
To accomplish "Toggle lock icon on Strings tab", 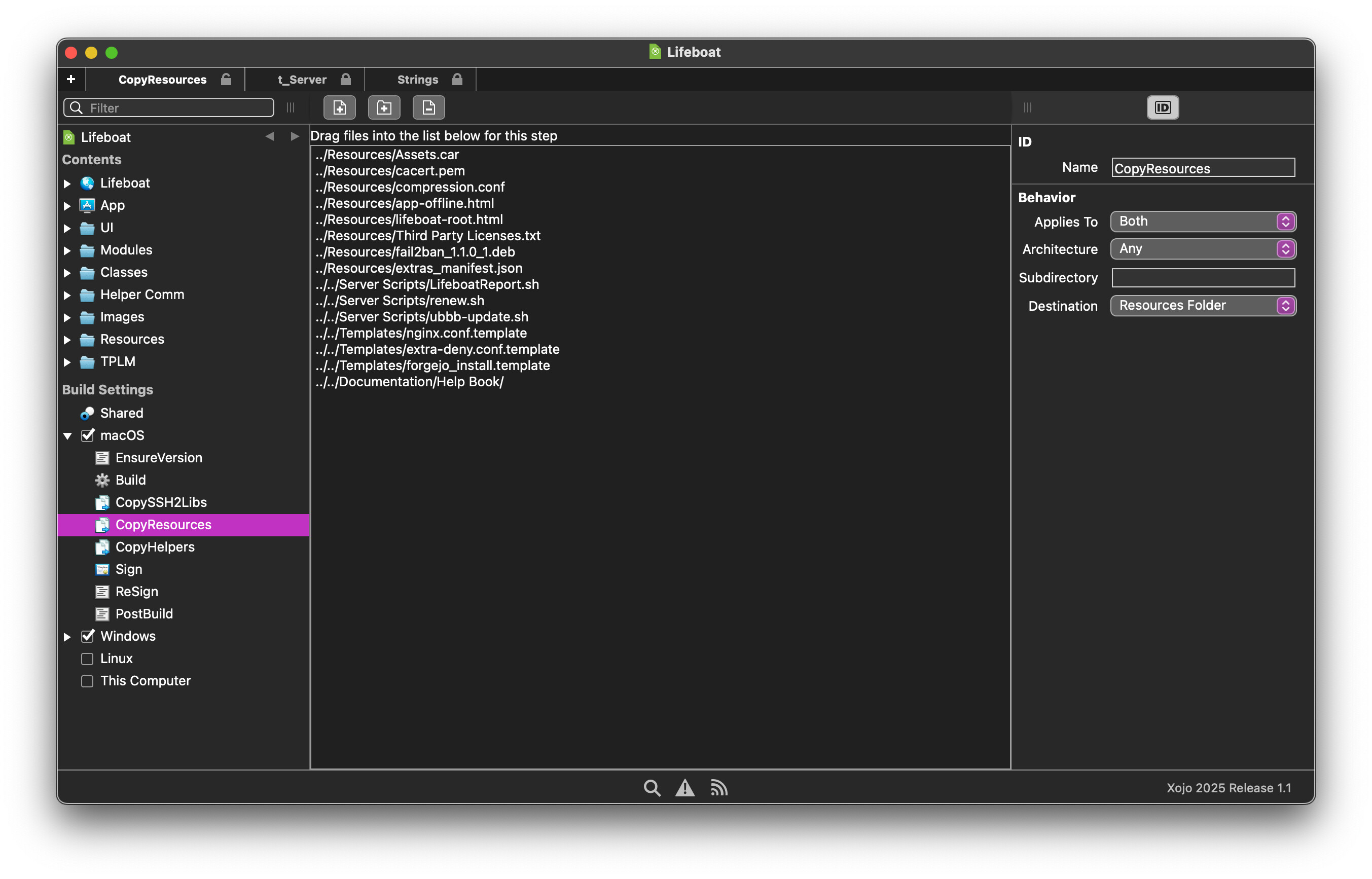I will point(456,80).
